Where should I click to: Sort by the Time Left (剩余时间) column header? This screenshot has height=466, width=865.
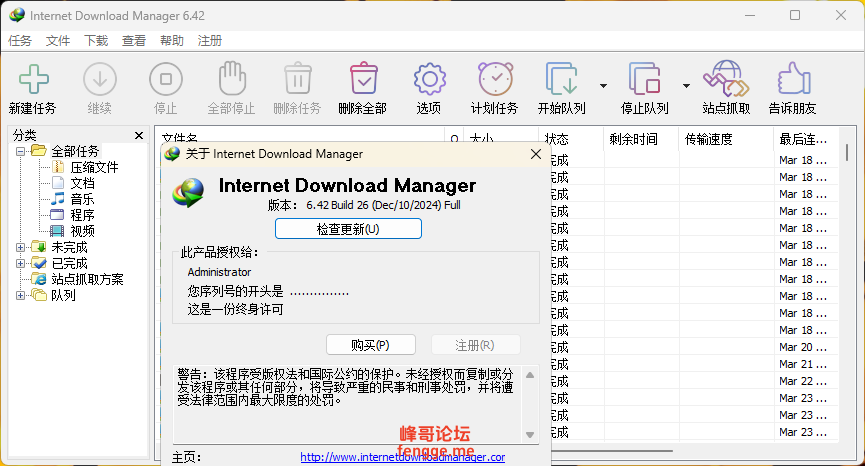point(642,139)
